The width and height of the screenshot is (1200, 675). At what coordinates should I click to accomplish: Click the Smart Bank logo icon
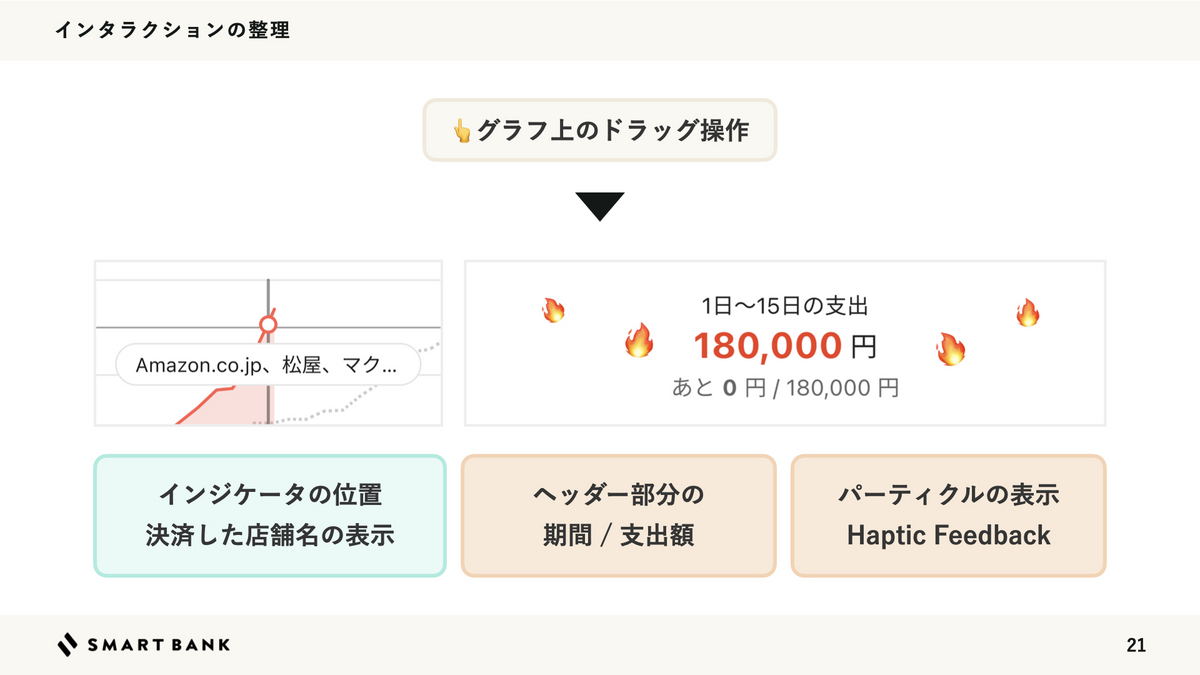click(x=67, y=645)
